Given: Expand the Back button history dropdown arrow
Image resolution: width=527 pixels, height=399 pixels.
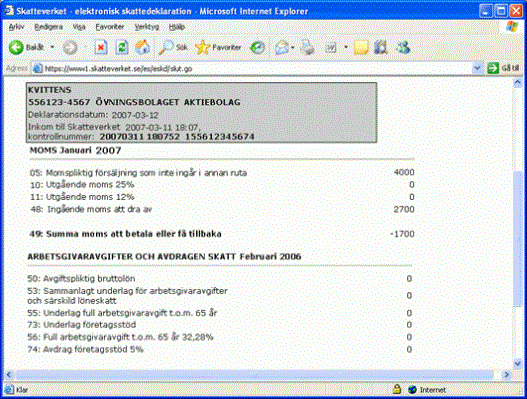Looking at the screenshot, I should [x=52, y=47].
